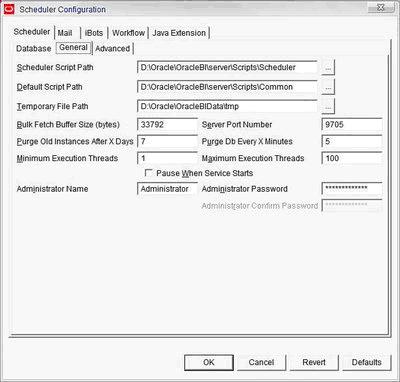400x382 pixels.
Task: Click the Bulk Fetch Buffer Size (bytes) label
Action: click(68, 125)
